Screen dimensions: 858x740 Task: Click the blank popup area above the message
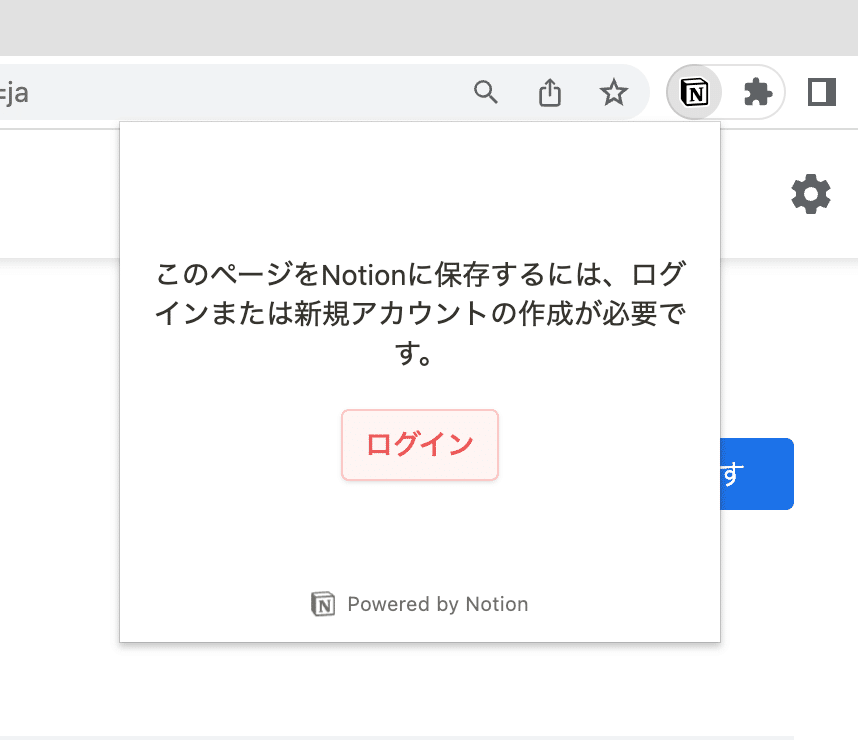(420, 190)
